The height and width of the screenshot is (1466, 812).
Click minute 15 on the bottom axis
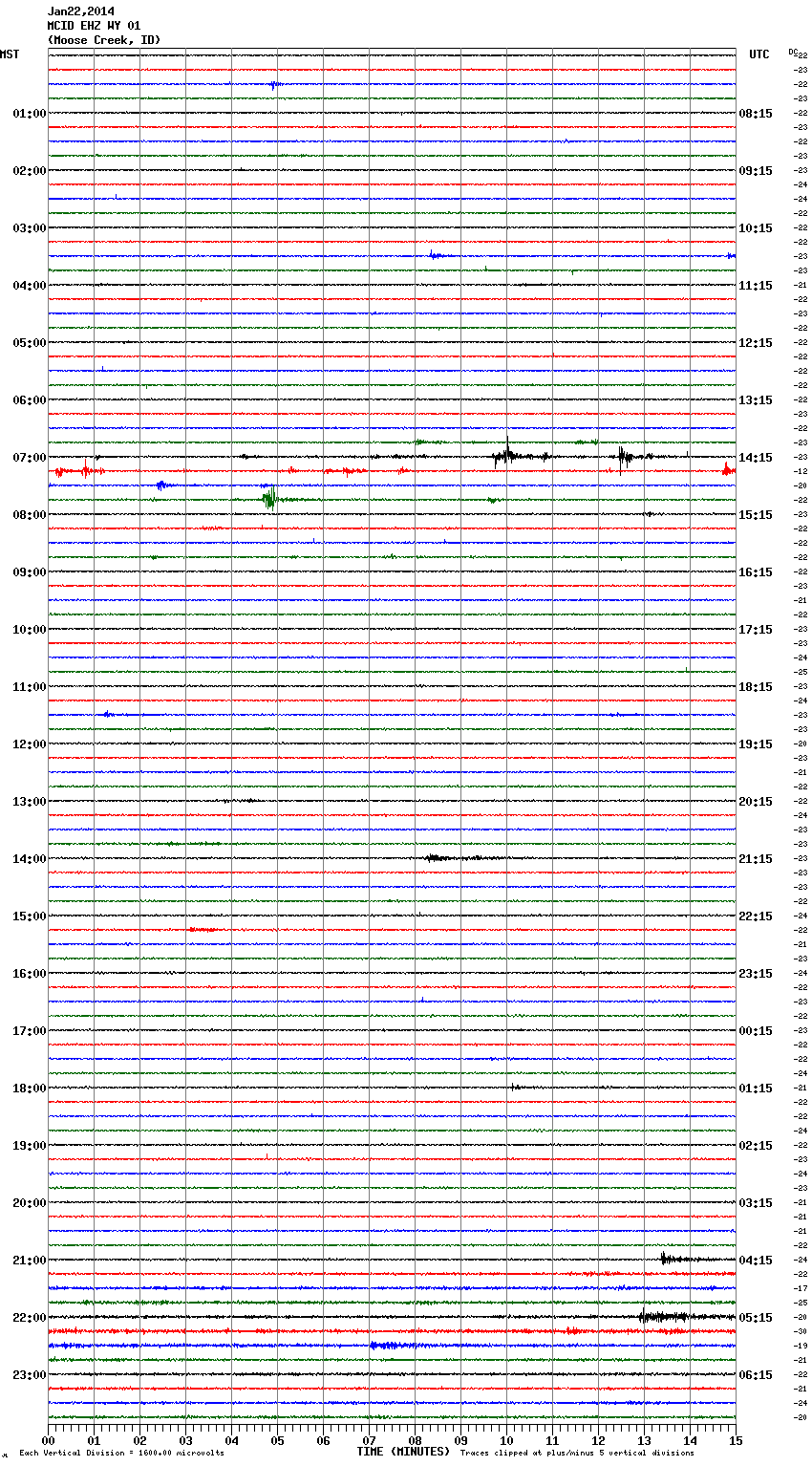tap(736, 1440)
